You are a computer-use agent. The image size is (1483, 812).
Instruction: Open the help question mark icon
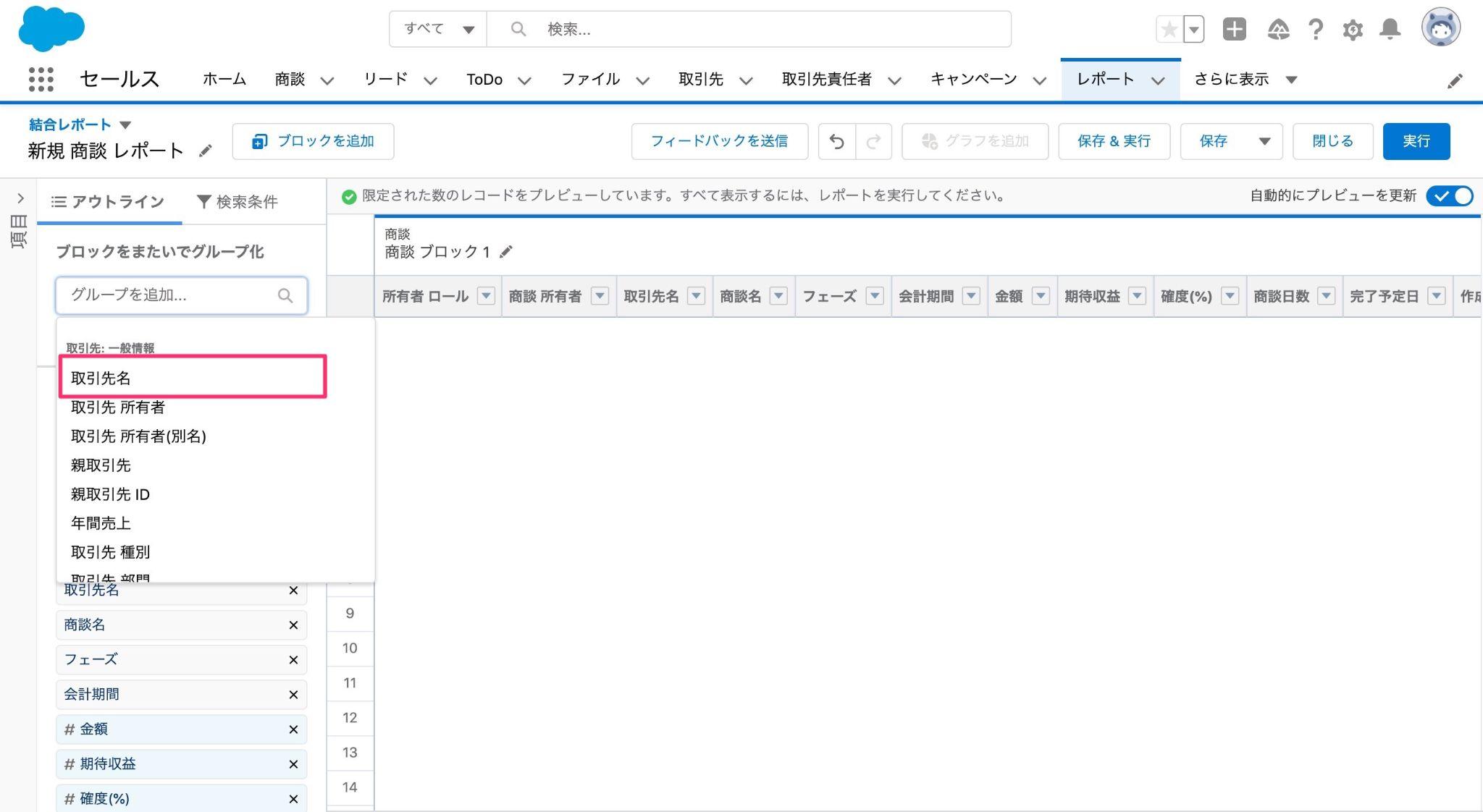pyautogui.click(x=1315, y=30)
